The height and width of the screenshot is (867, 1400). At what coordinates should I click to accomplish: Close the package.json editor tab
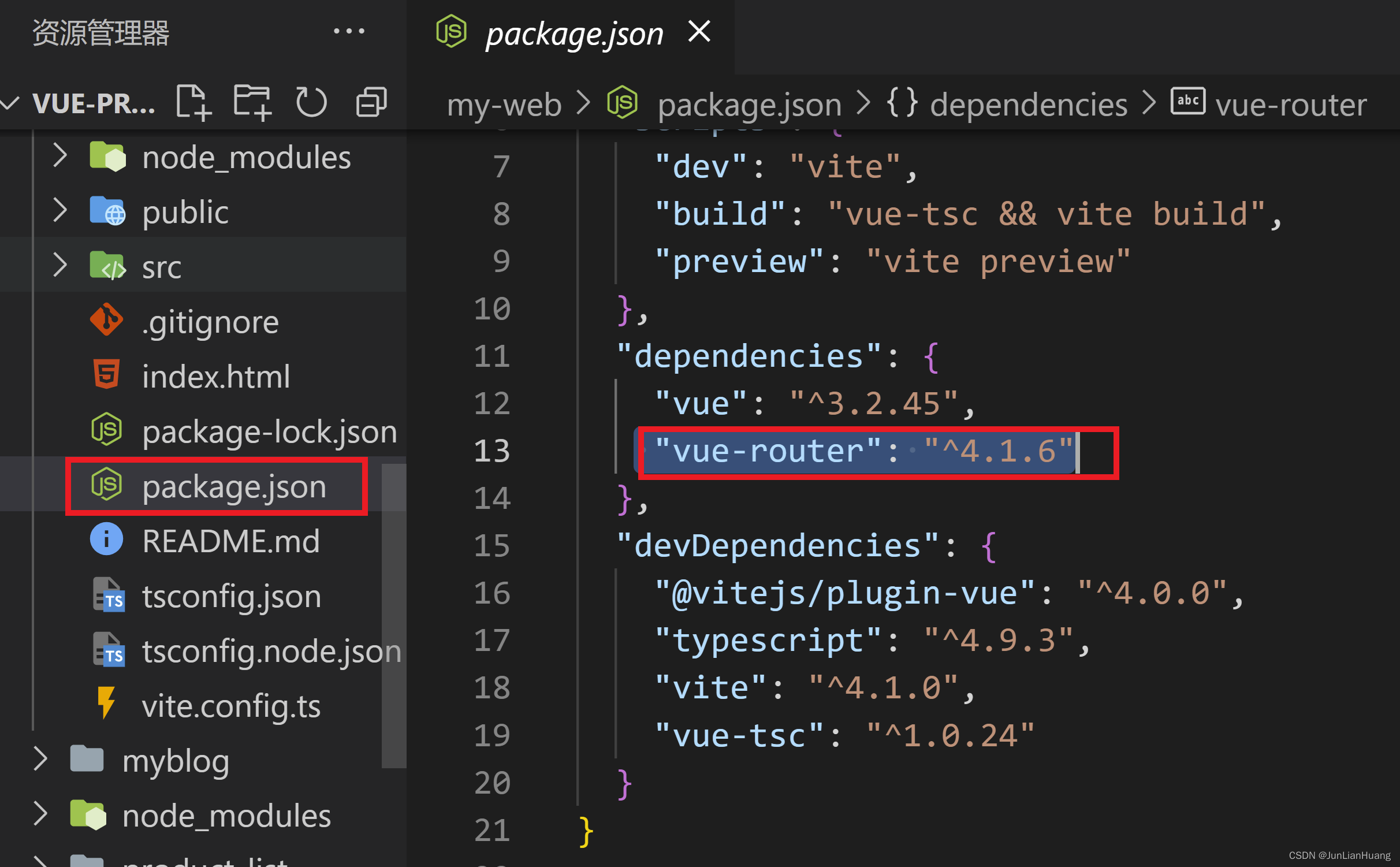[x=699, y=32]
